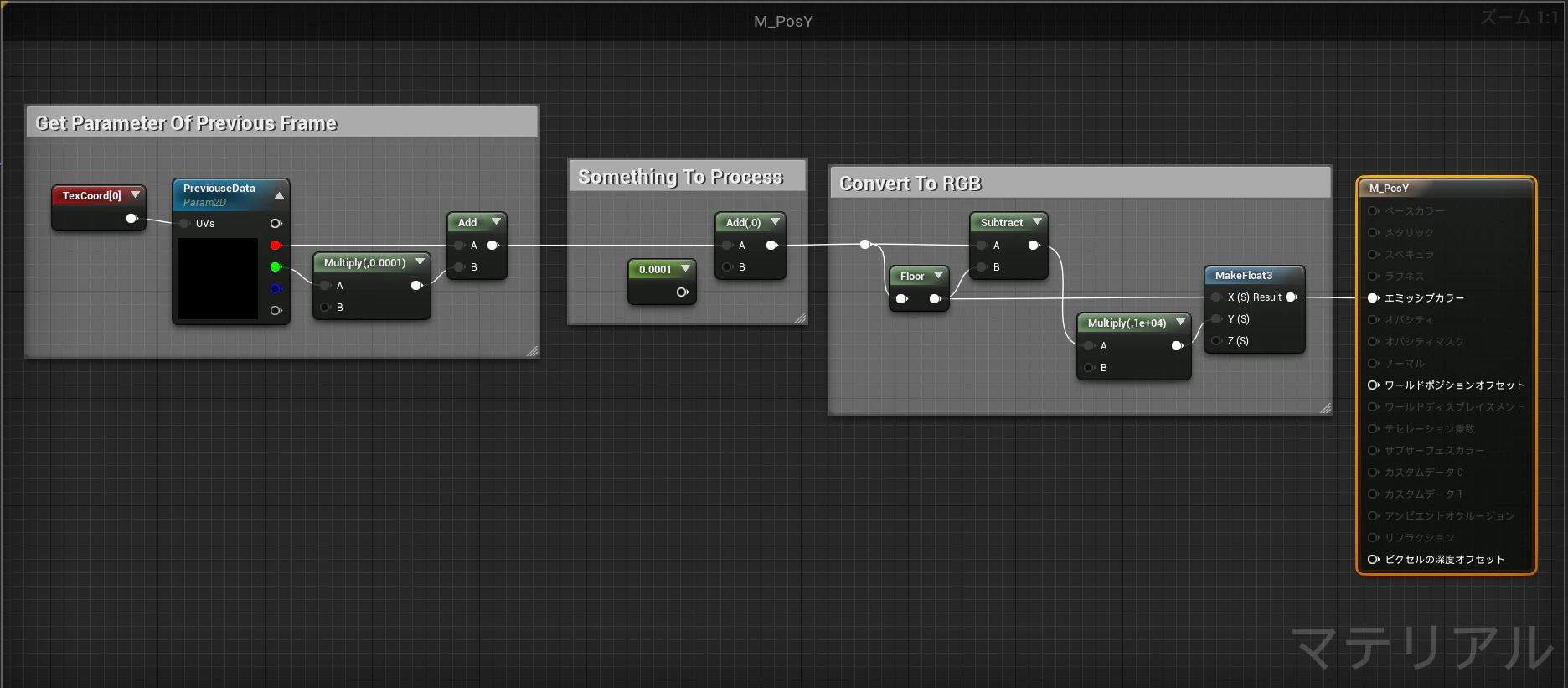Click the MakeFloat3 Result output pin
This screenshot has height=688, width=1568.
pyautogui.click(x=1291, y=297)
